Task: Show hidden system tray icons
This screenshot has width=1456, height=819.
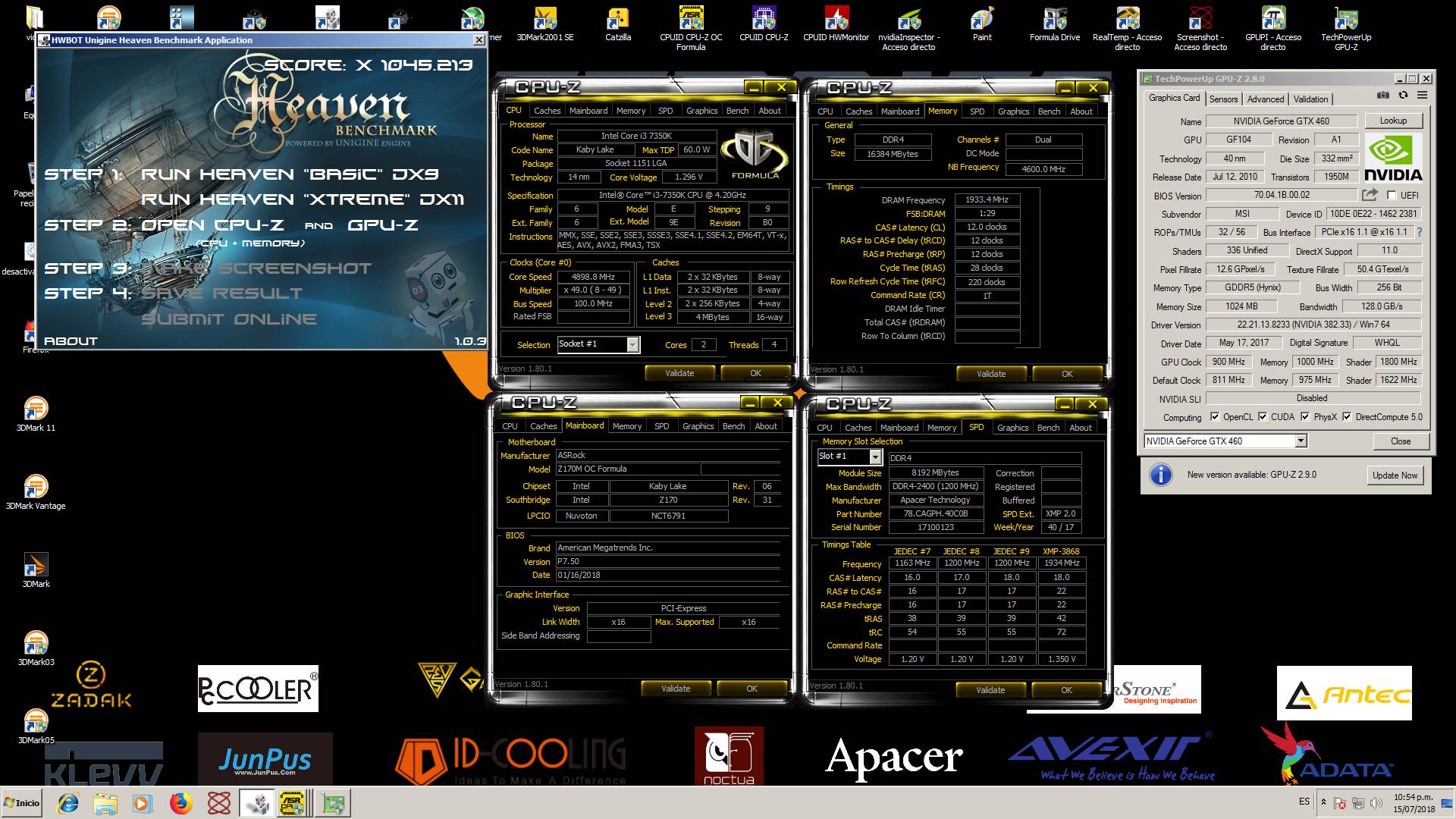Action: [1323, 802]
